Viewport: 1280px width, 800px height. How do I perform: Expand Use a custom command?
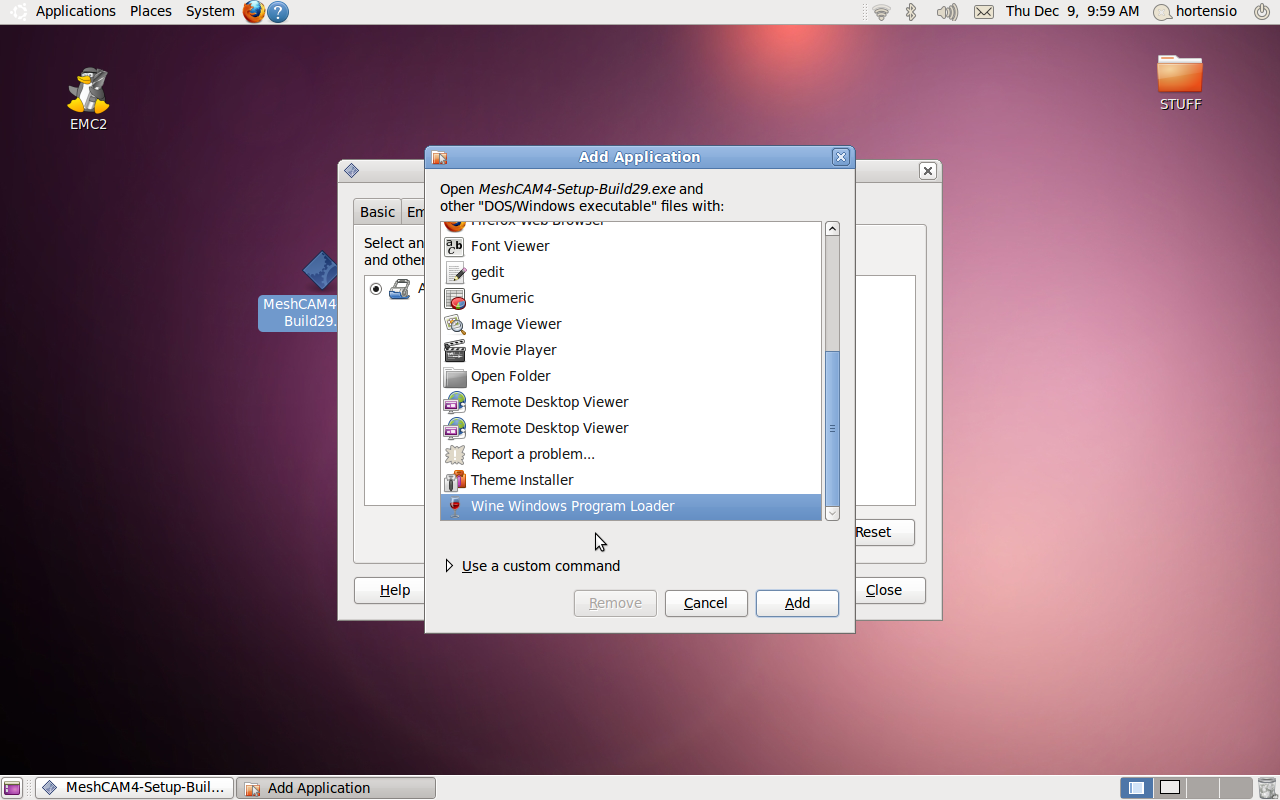pyautogui.click(x=449, y=566)
